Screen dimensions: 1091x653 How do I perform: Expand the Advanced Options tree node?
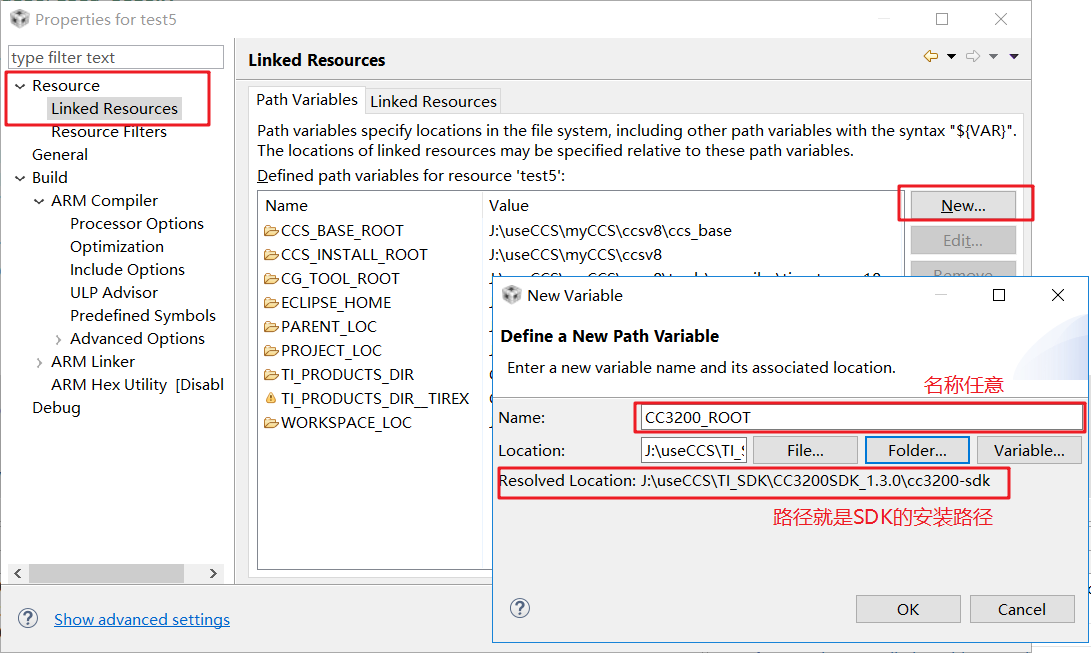point(58,339)
